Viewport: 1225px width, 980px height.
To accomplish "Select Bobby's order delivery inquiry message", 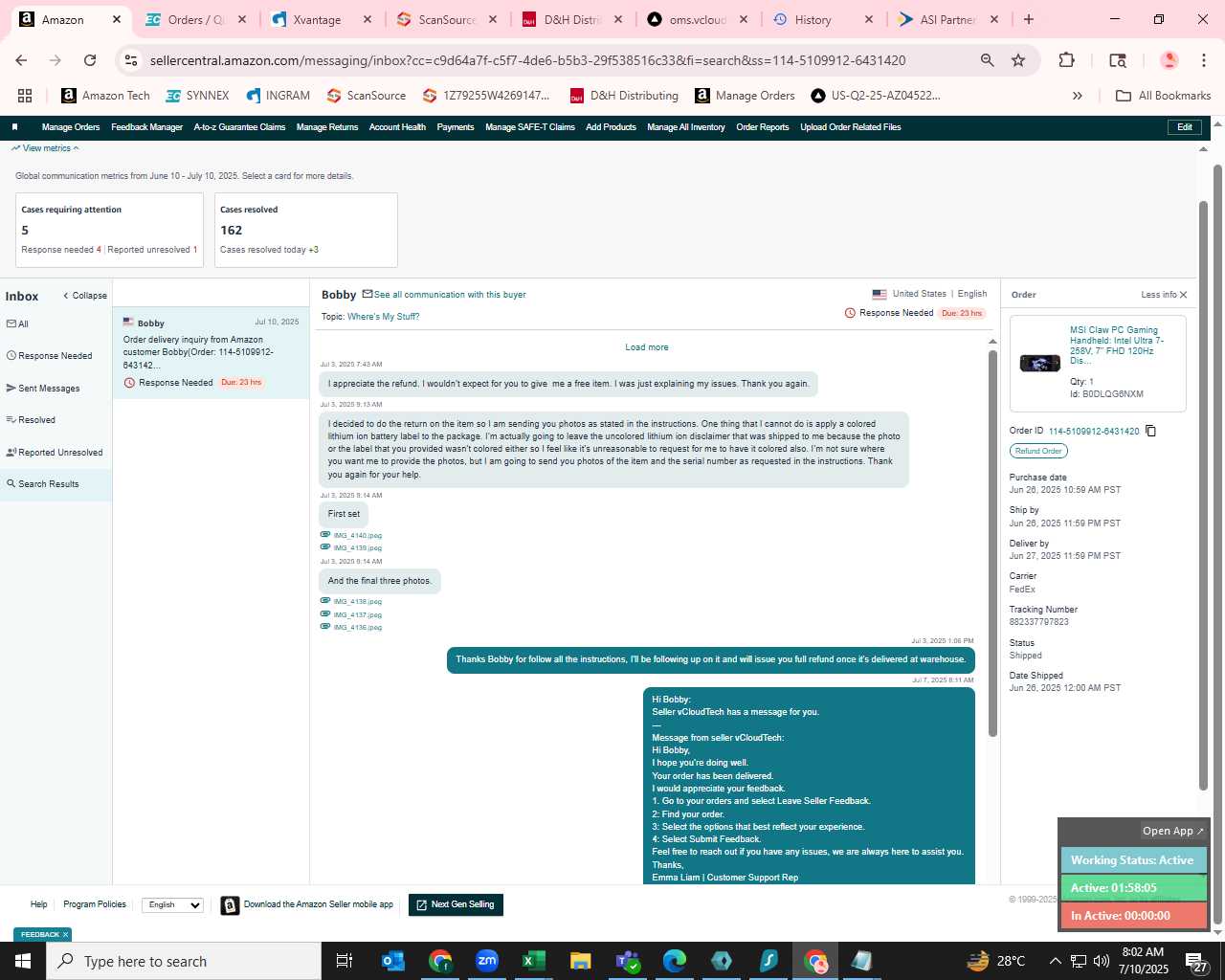I will pos(211,352).
